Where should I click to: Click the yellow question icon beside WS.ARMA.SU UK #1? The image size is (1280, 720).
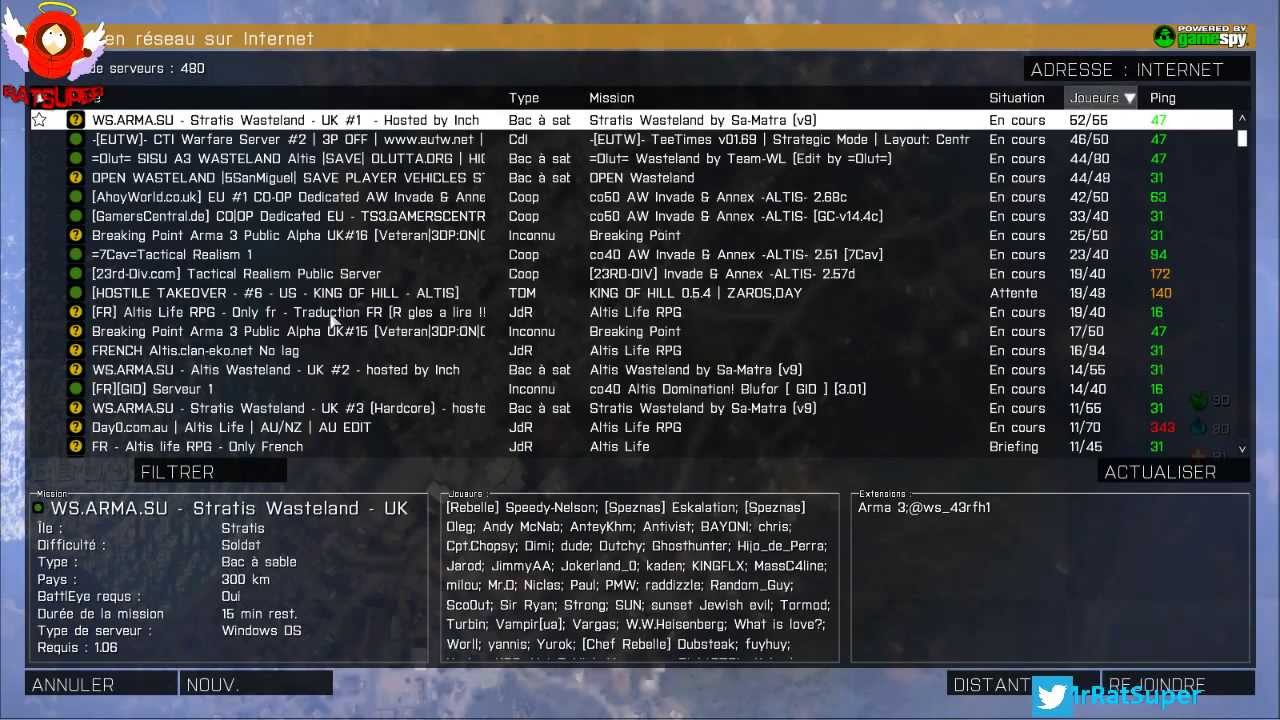[x=75, y=120]
